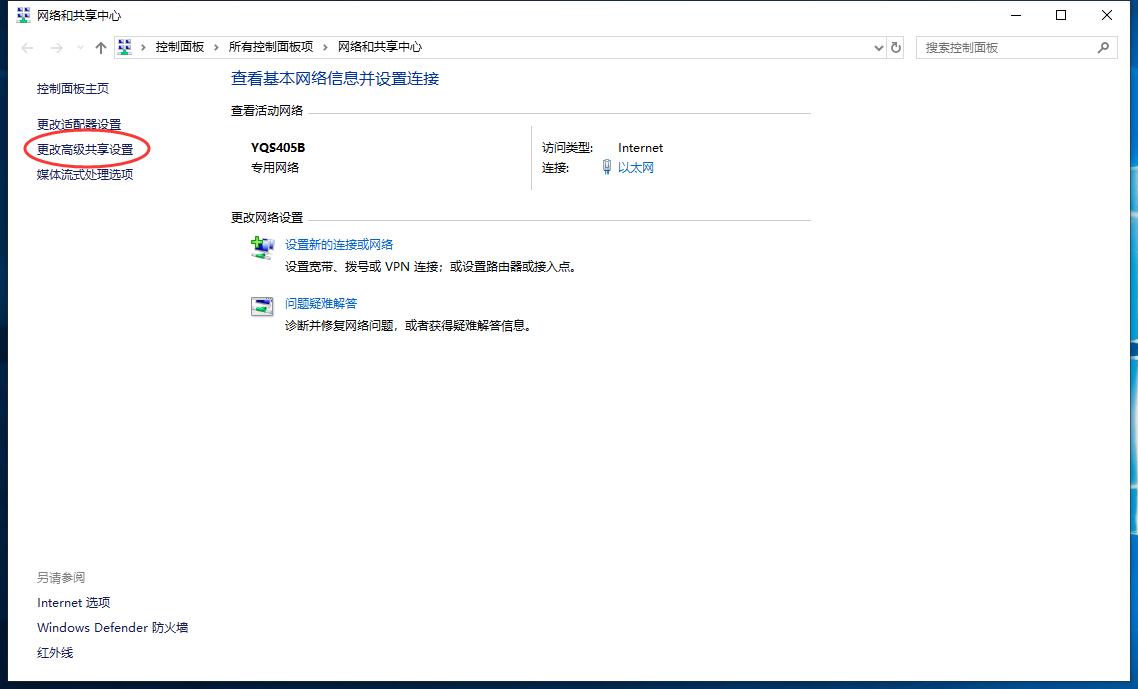Open the 以太网 connection link
The height and width of the screenshot is (689, 1138).
[x=636, y=168]
